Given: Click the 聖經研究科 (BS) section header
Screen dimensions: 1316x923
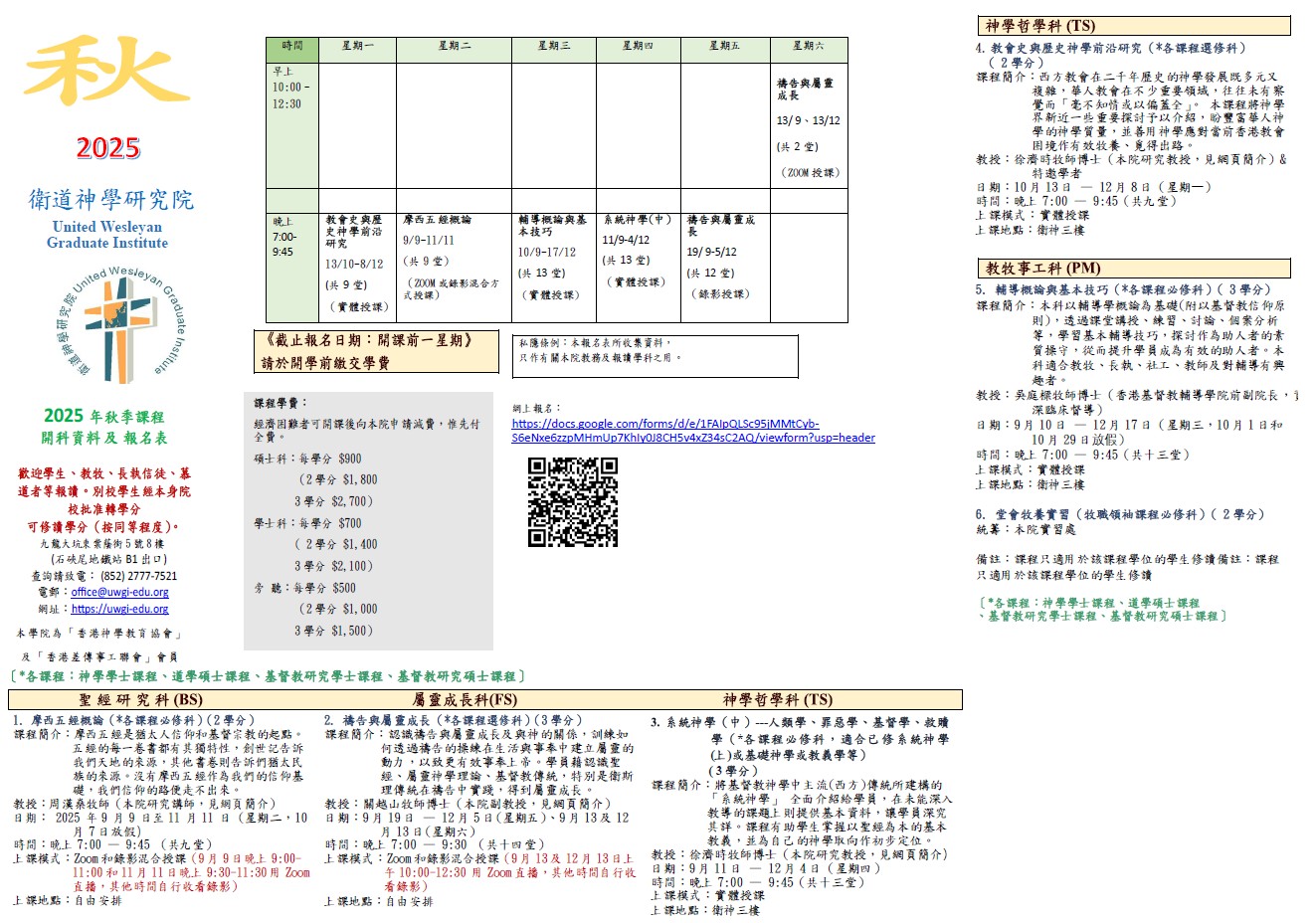Looking at the screenshot, I should 140,699.
